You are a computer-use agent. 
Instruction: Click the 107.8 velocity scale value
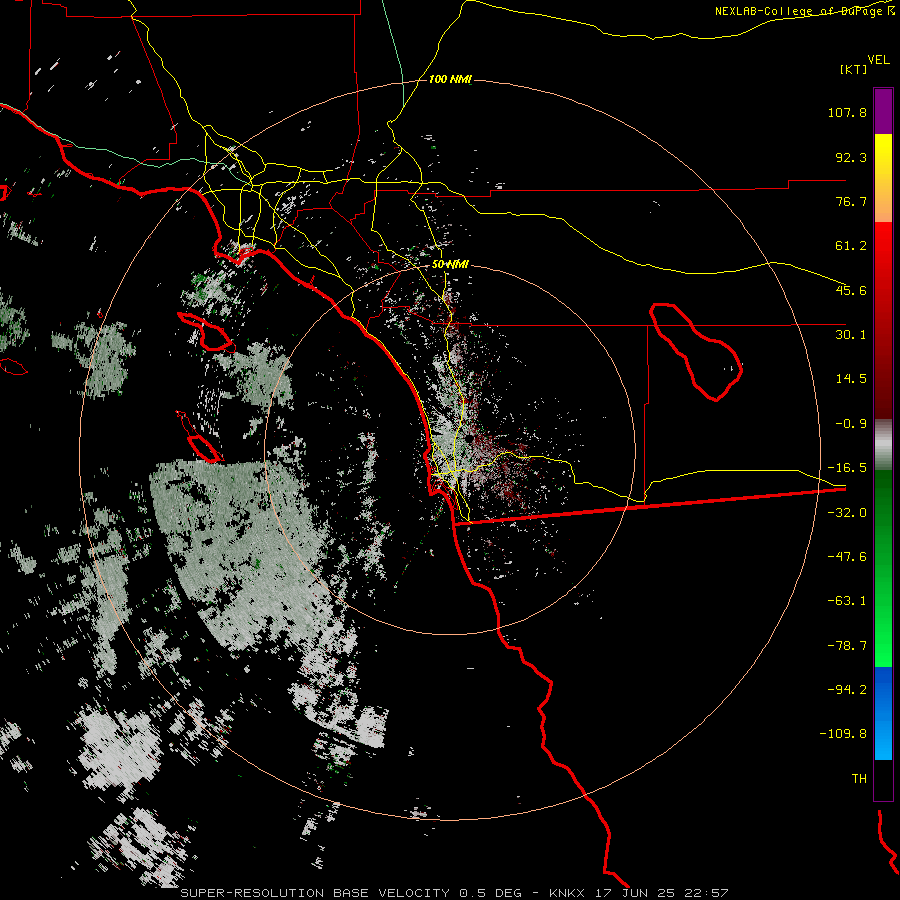847,112
